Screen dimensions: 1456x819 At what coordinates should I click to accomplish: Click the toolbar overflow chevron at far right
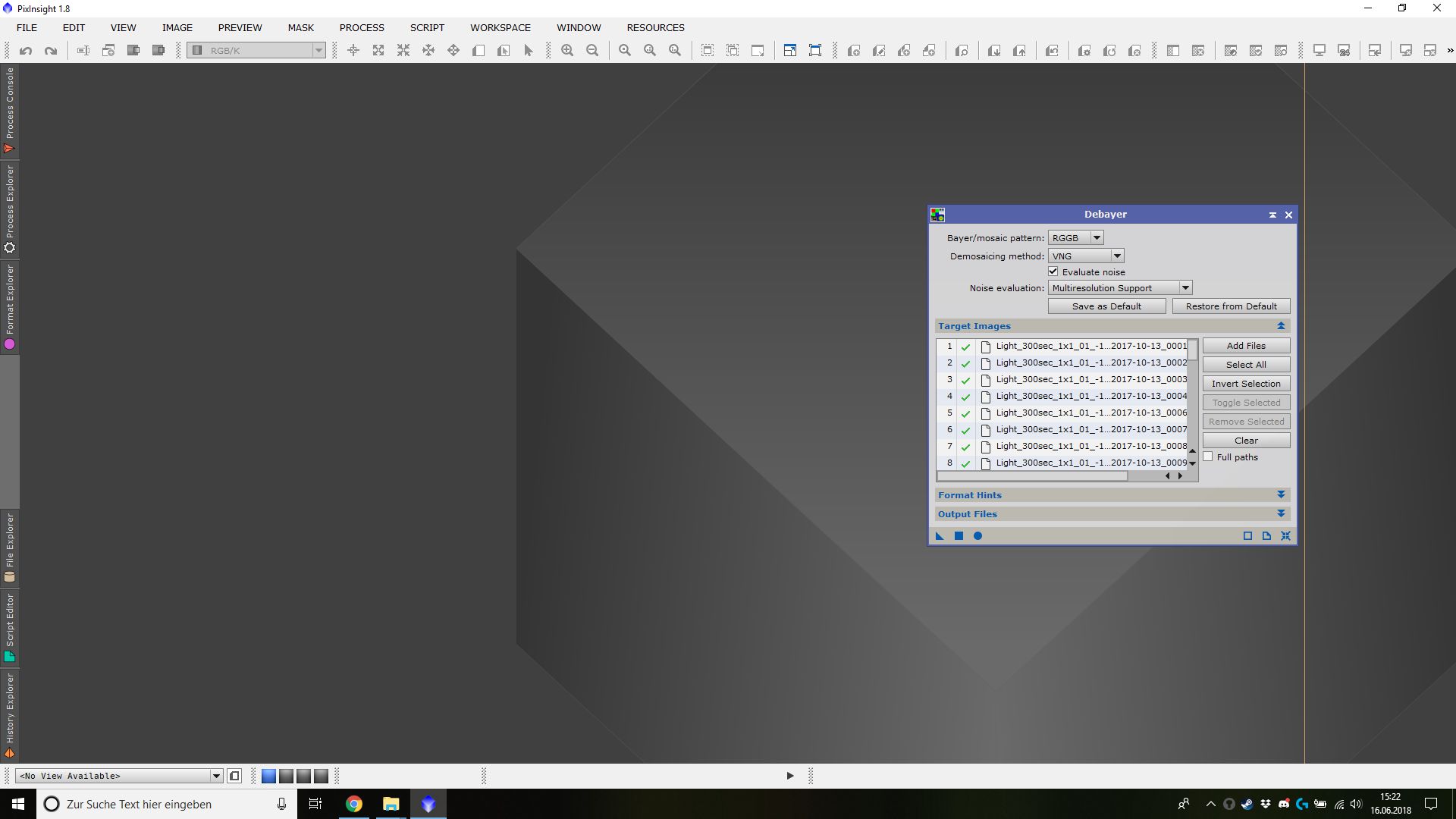coord(1450,51)
